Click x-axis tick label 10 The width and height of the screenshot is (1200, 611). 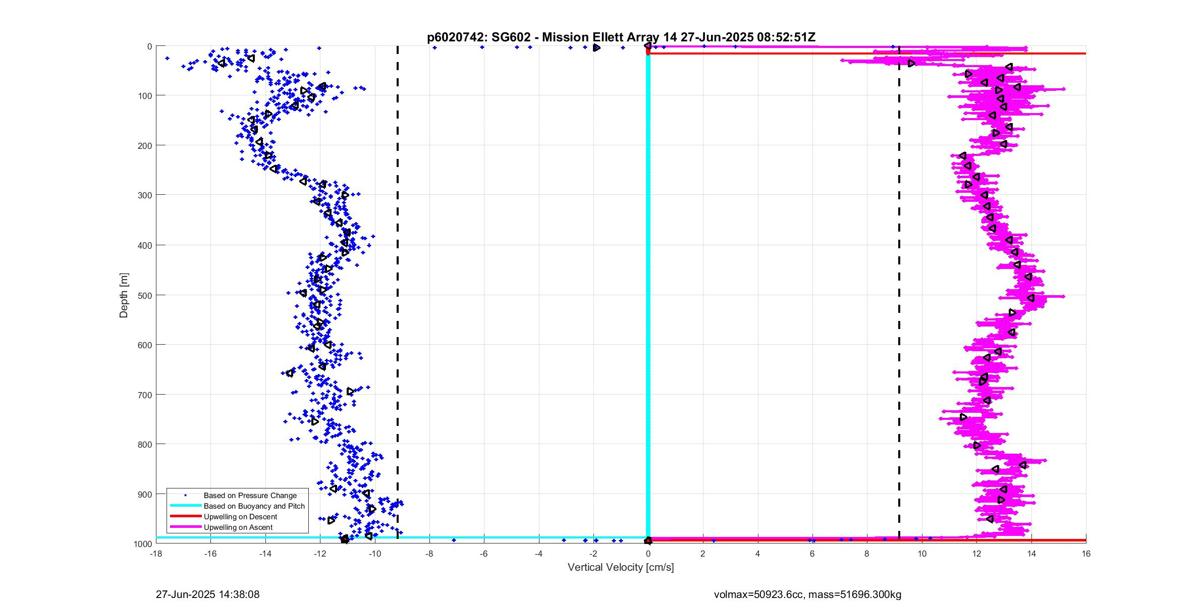(x=922, y=553)
